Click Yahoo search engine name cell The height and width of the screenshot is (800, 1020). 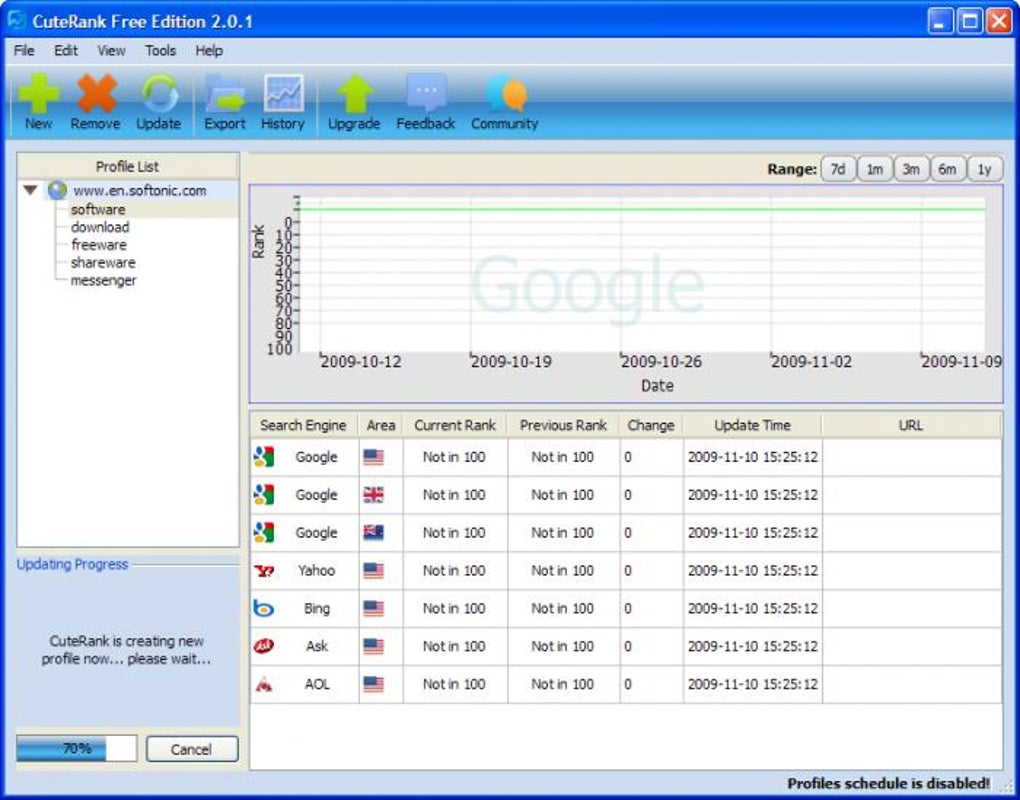[316, 571]
